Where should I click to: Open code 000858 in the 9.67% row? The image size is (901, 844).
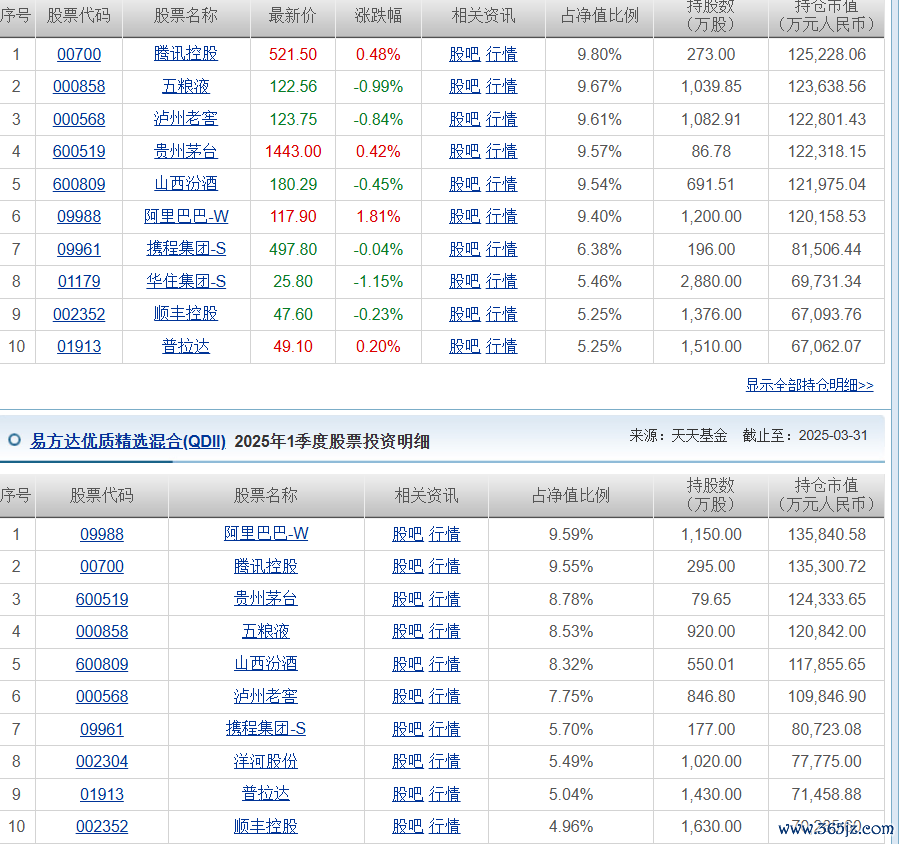(79, 86)
